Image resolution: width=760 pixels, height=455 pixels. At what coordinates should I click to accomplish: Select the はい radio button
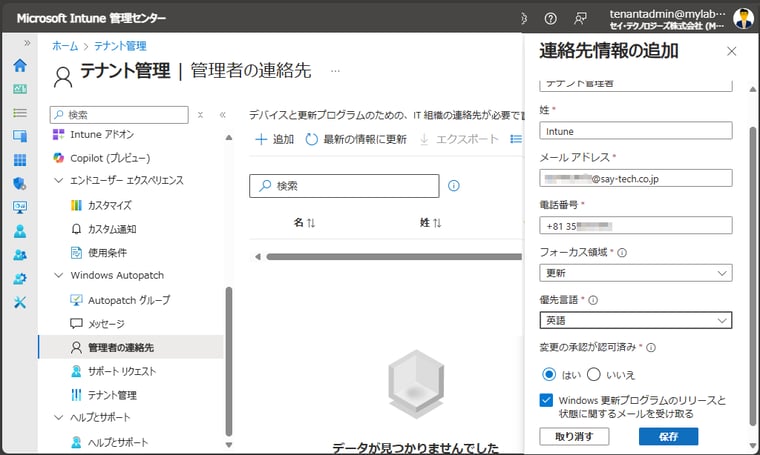point(549,375)
